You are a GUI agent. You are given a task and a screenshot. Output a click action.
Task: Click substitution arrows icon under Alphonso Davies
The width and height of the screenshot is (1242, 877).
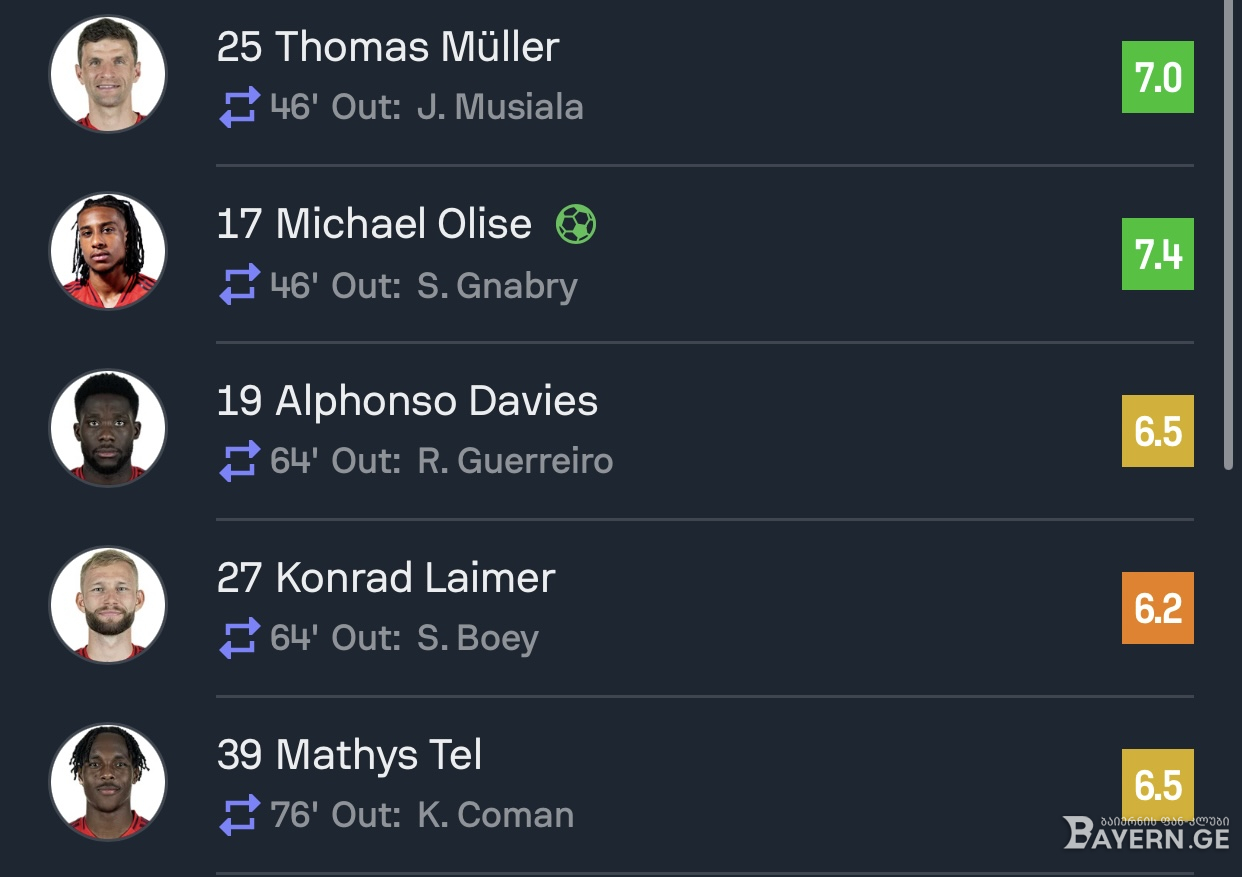tap(239, 462)
